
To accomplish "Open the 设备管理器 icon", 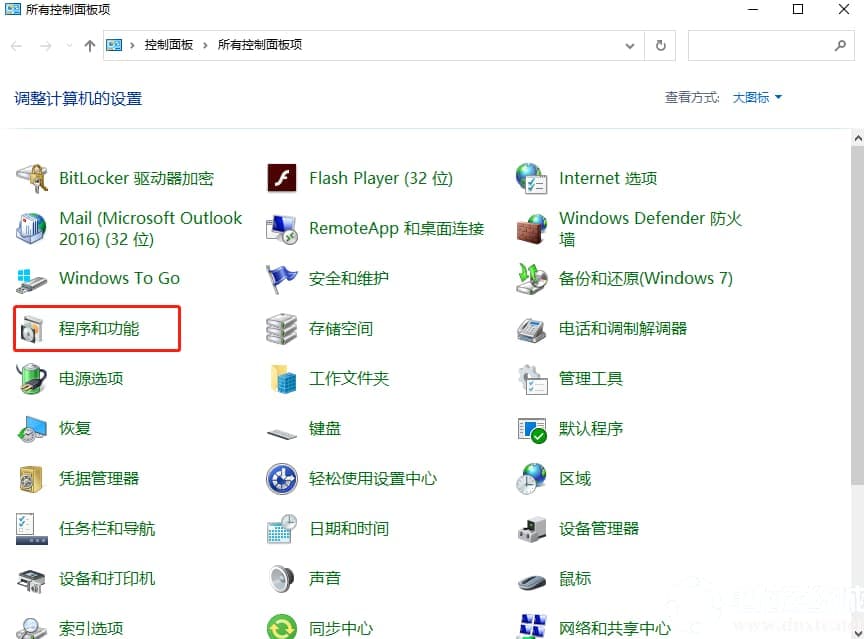I will click(x=531, y=529).
